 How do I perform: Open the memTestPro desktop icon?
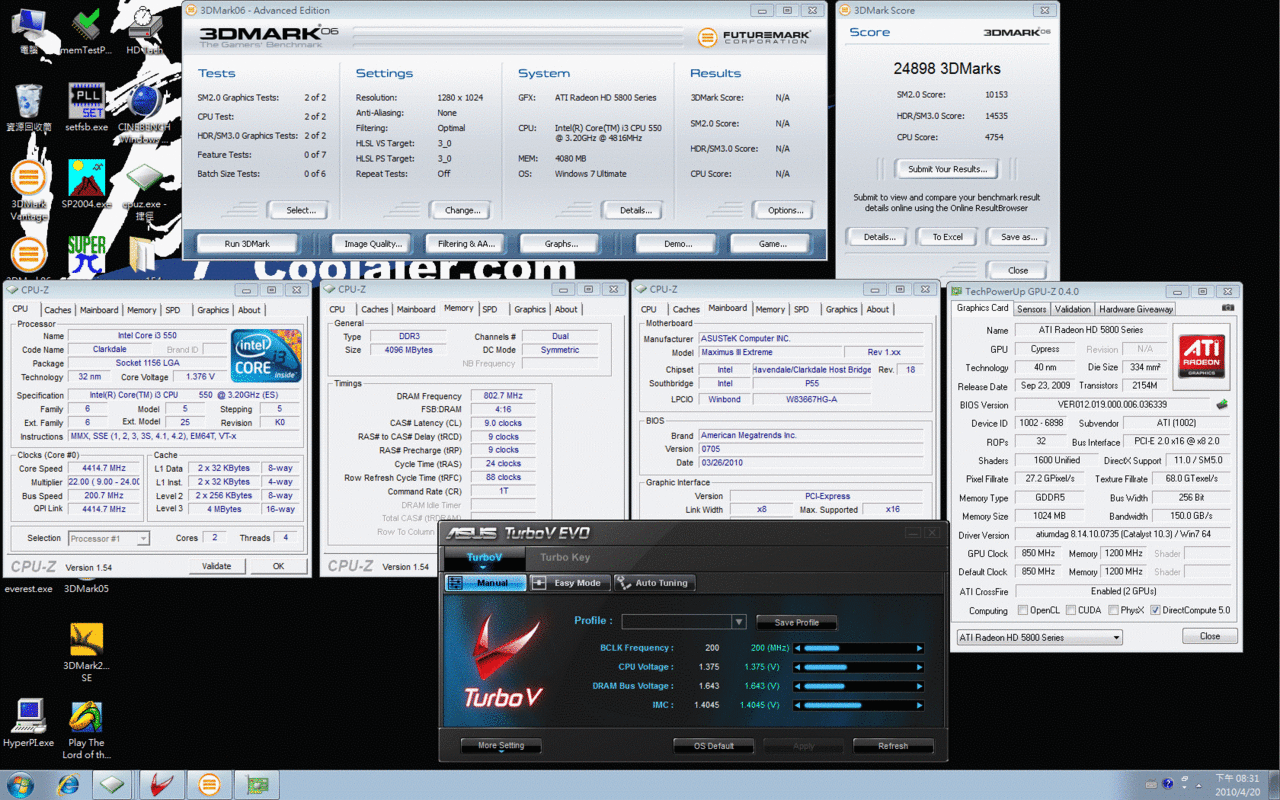(x=86, y=30)
